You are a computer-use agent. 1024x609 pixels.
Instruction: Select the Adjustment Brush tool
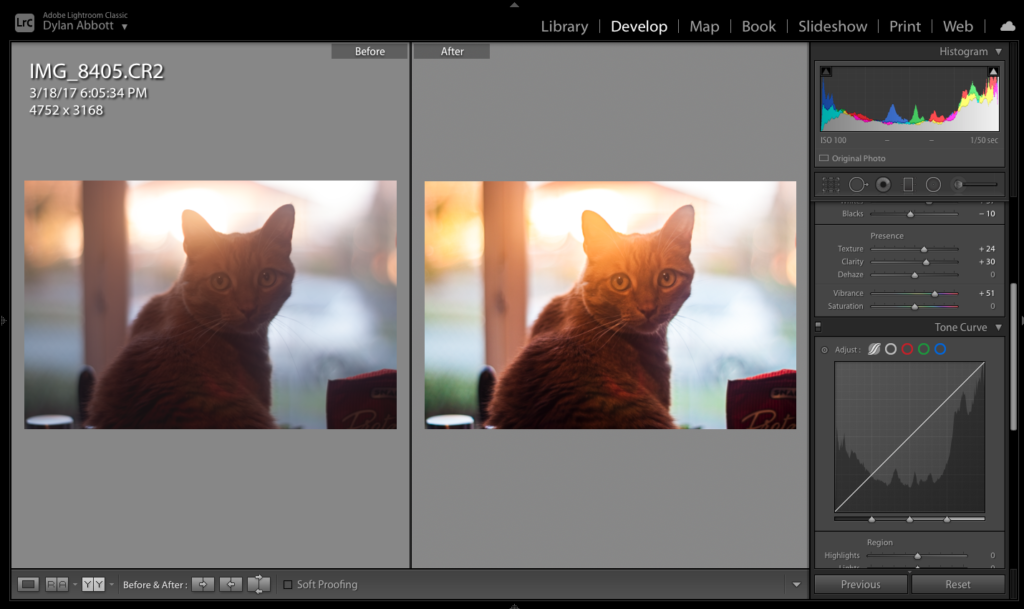[976, 185]
